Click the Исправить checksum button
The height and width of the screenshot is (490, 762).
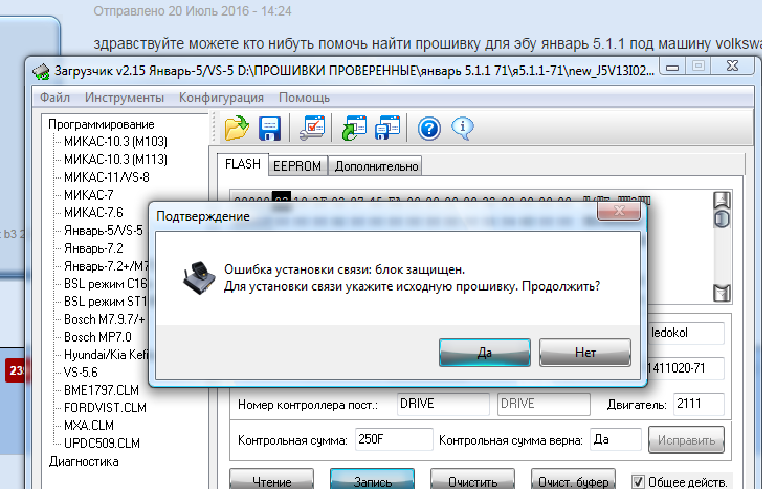[686, 440]
